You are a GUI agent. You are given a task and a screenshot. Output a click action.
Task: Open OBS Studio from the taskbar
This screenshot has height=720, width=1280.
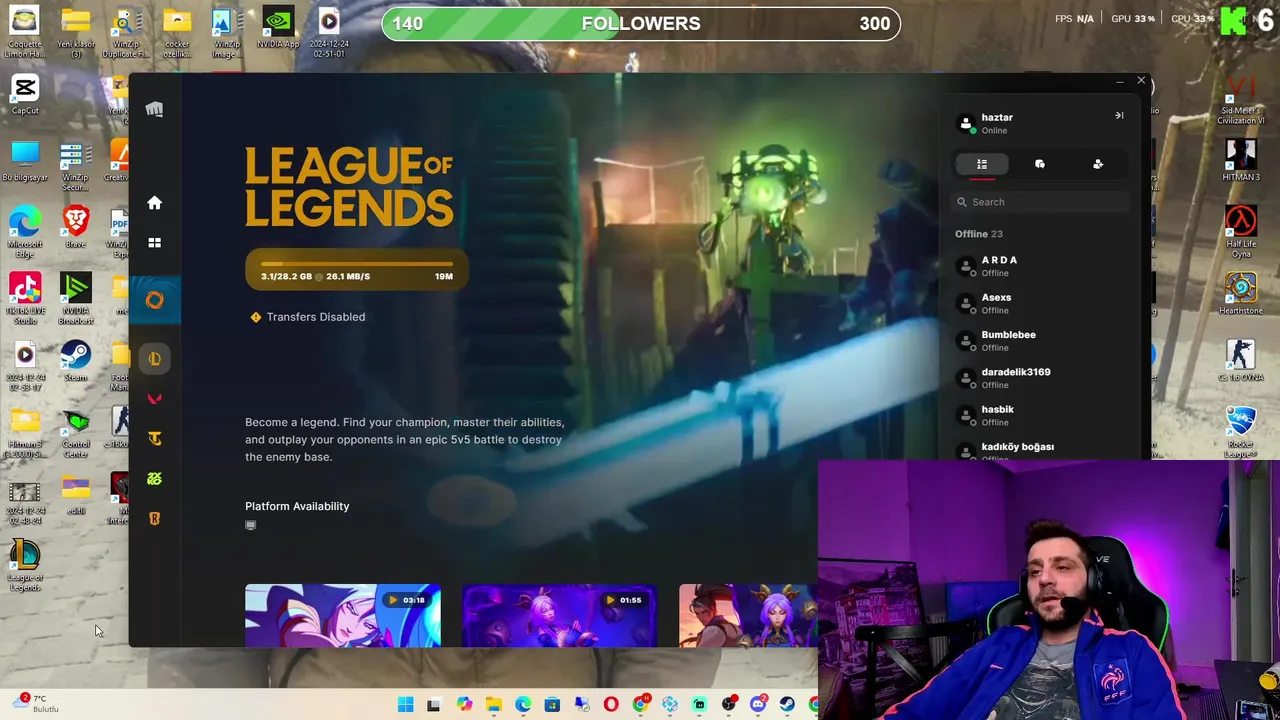point(729,705)
